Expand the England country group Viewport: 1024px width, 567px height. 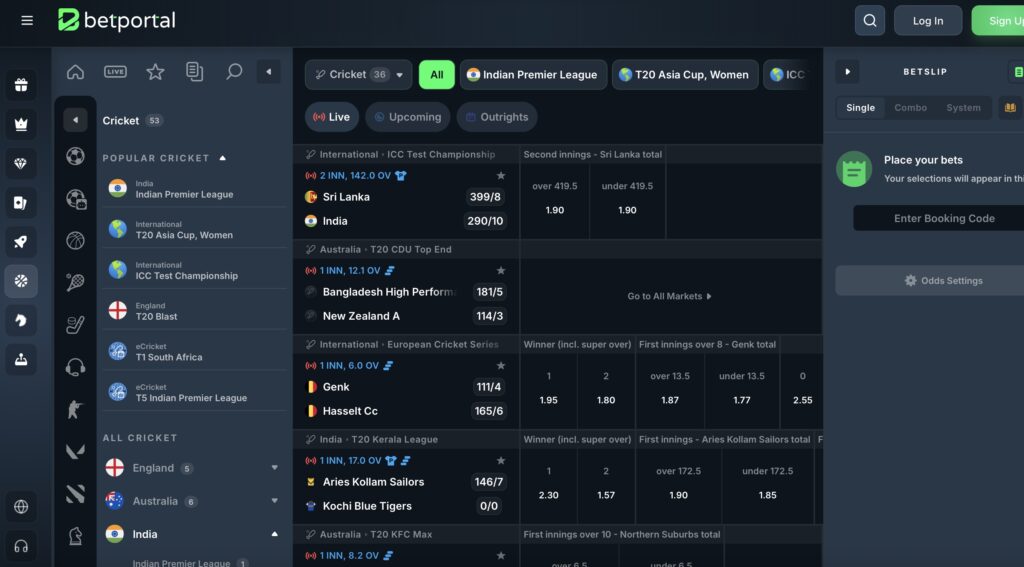click(274, 468)
